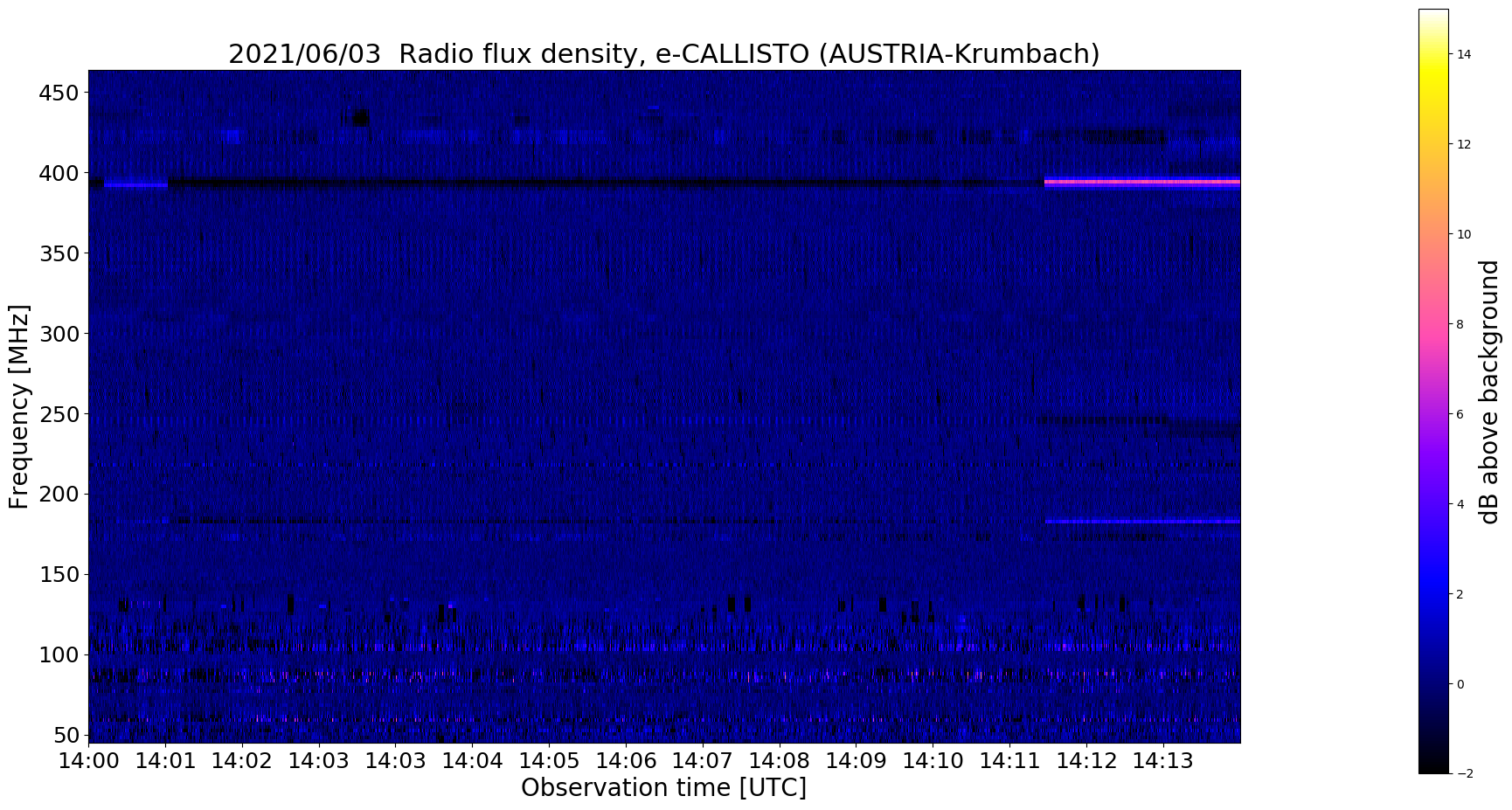The width and height of the screenshot is (1512, 810).
Task: Click the colorbar tick label 0
Action: [1460, 684]
